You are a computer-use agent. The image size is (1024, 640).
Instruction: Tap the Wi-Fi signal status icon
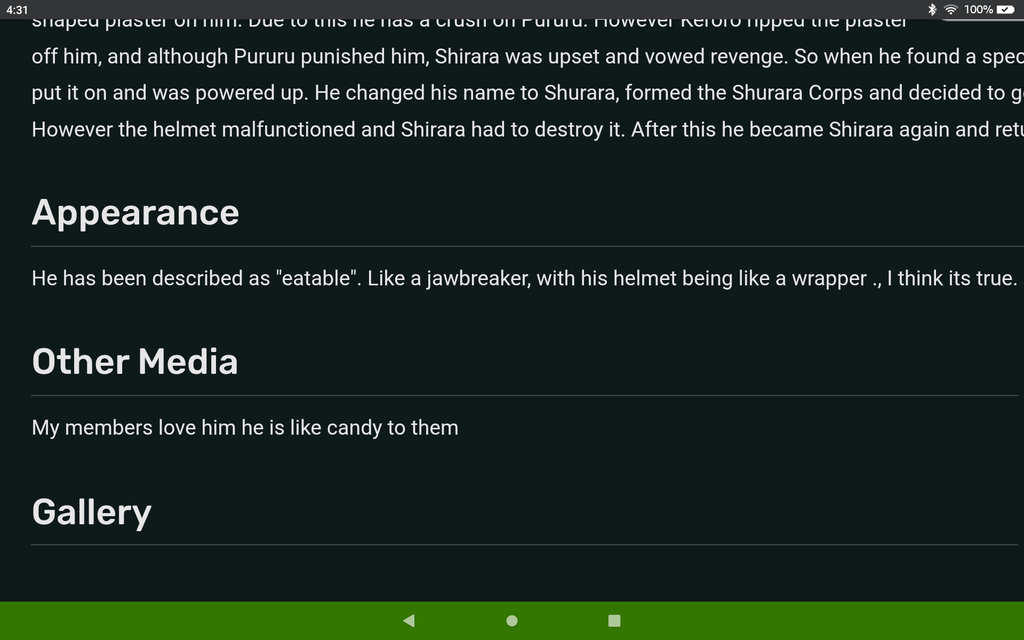(951, 9)
